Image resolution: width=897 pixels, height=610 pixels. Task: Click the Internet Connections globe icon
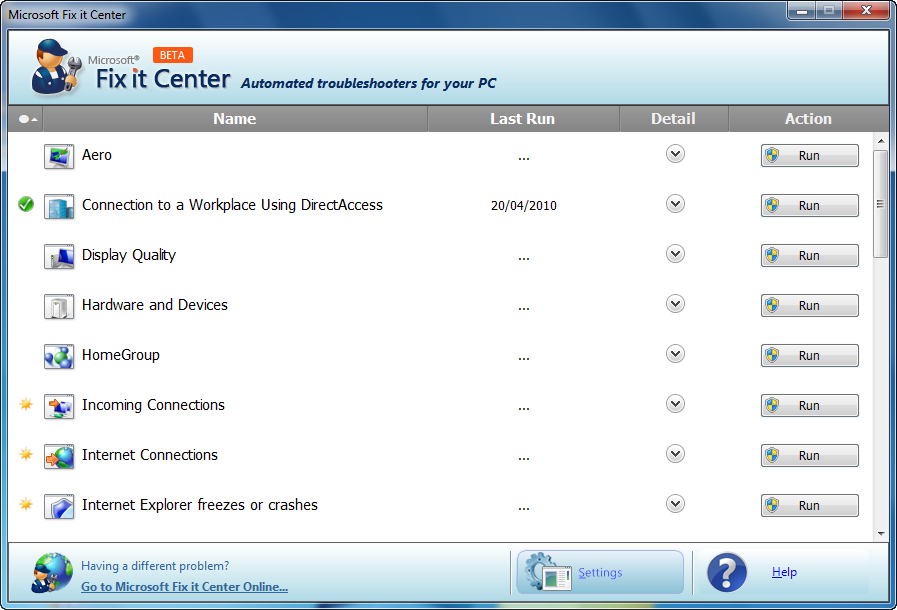point(59,456)
